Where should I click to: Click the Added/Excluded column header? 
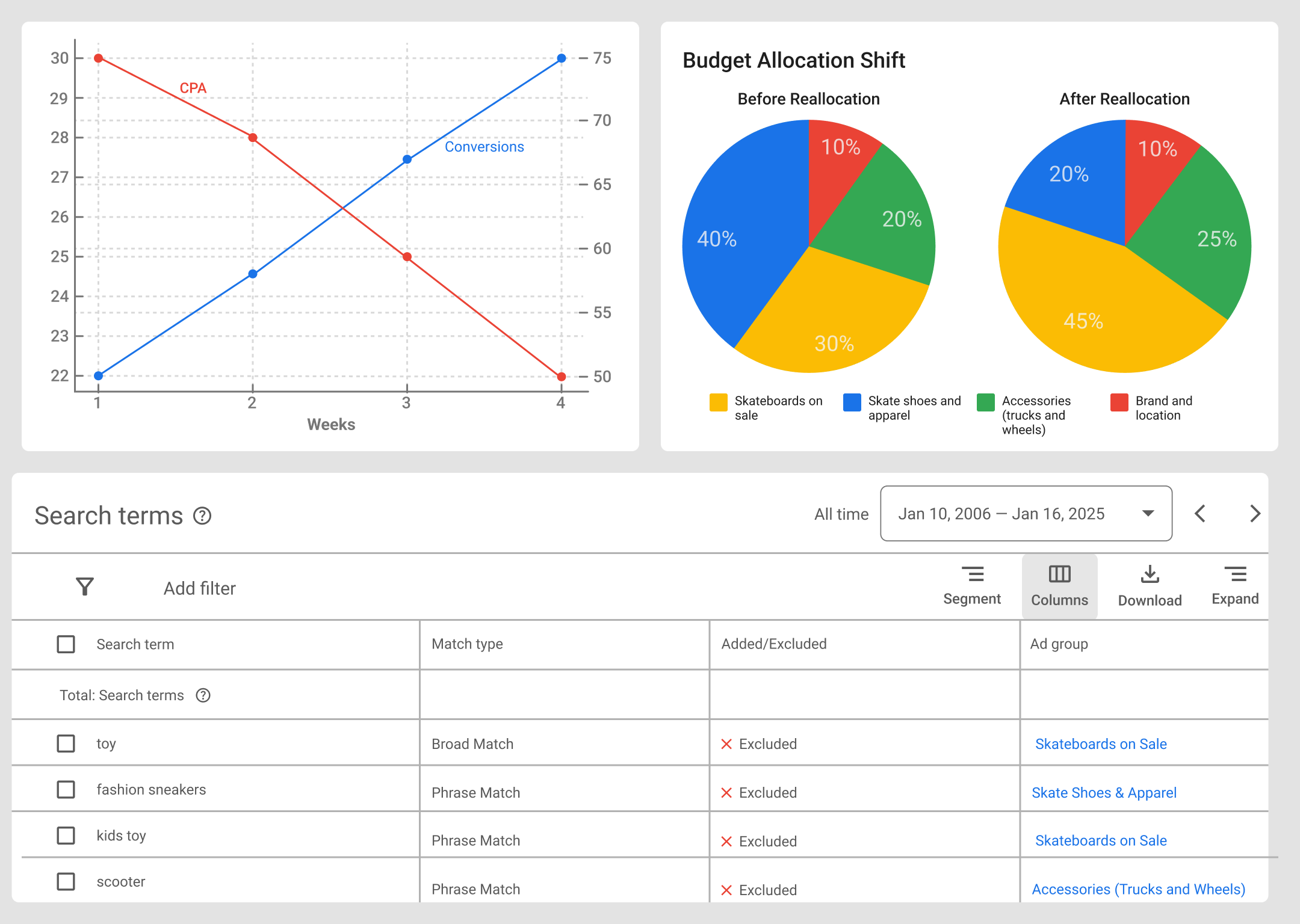[775, 644]
